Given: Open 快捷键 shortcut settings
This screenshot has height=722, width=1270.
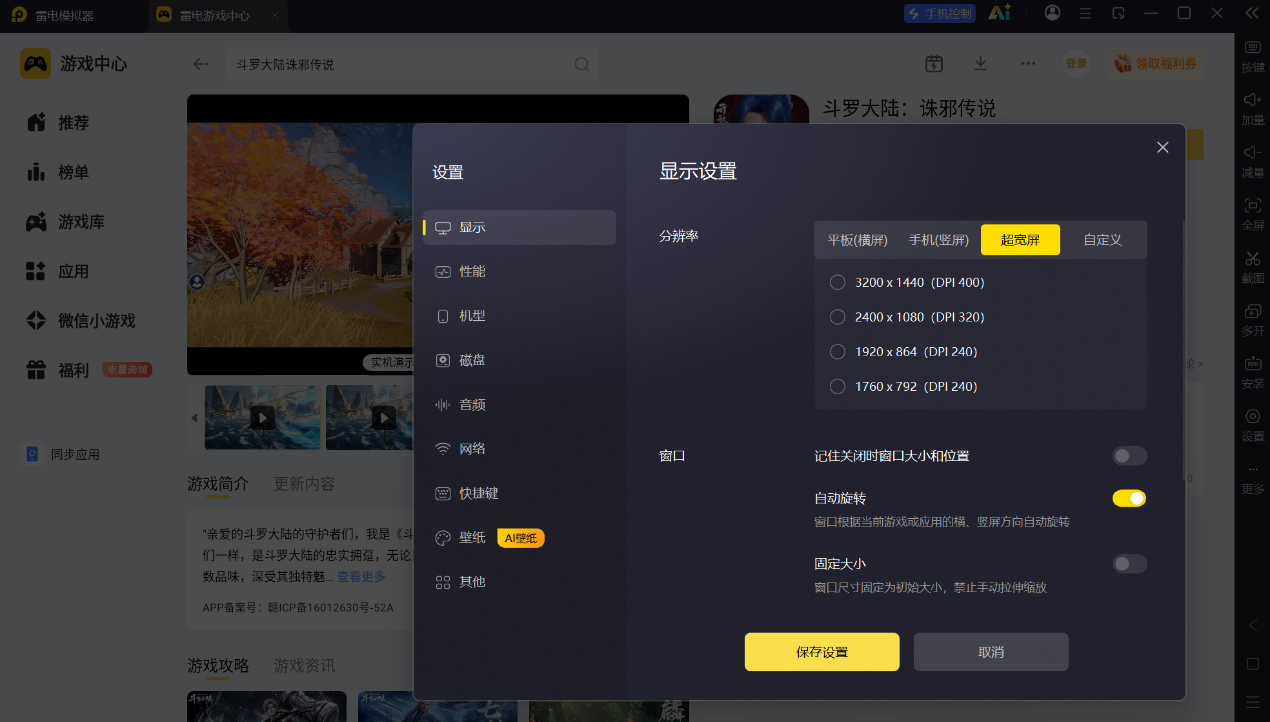Looking at the screenshot, I should click(519, 493).
